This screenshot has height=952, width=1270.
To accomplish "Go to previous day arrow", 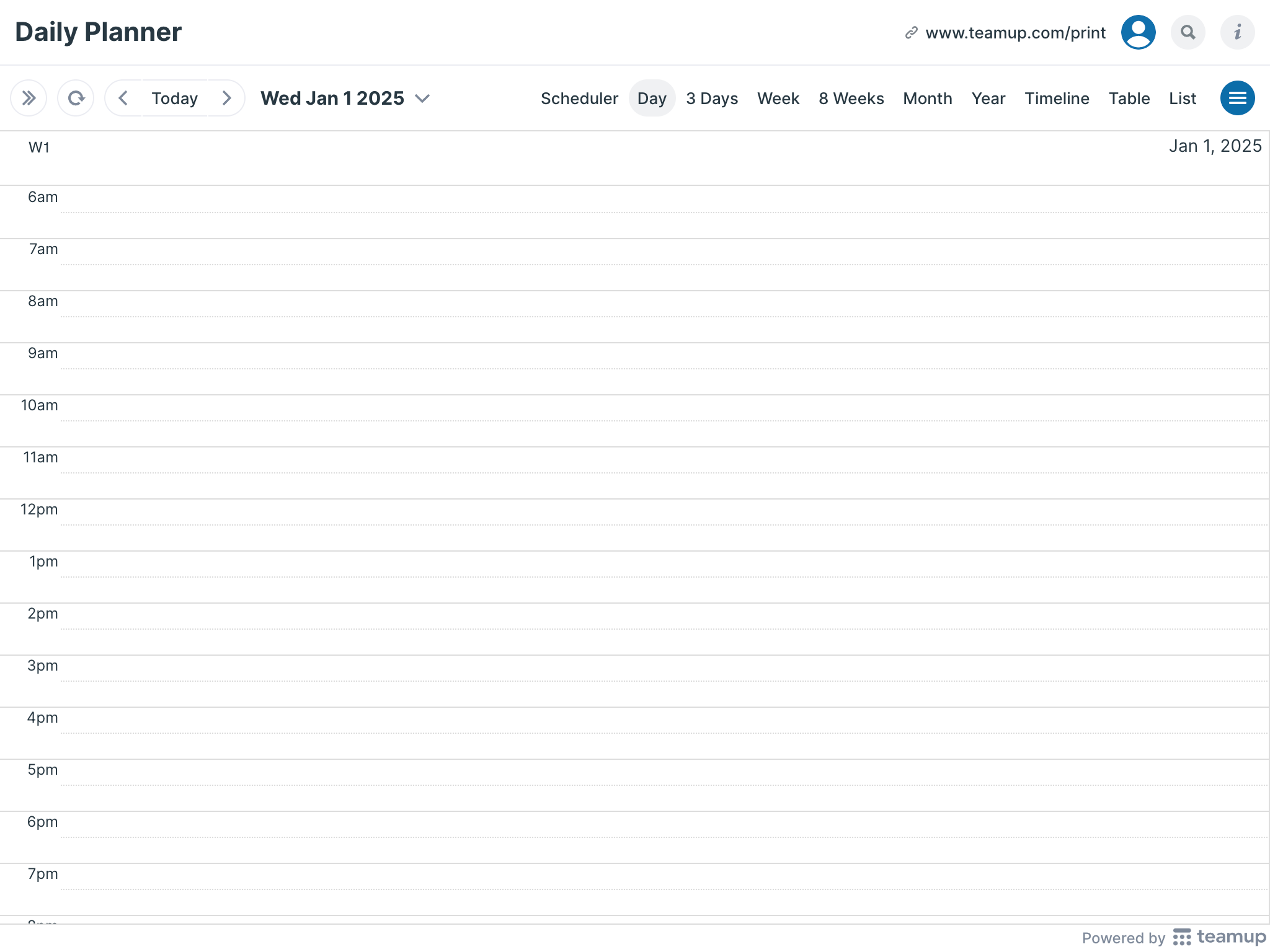I will point(123,98).
